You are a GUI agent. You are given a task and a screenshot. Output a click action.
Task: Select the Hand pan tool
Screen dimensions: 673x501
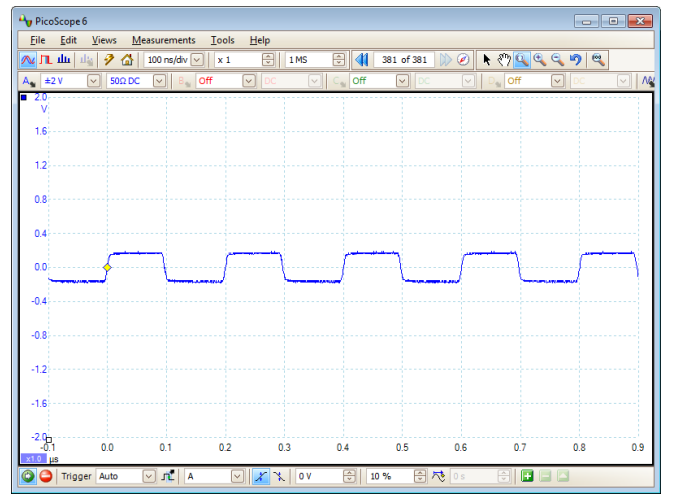pos(504,60)
